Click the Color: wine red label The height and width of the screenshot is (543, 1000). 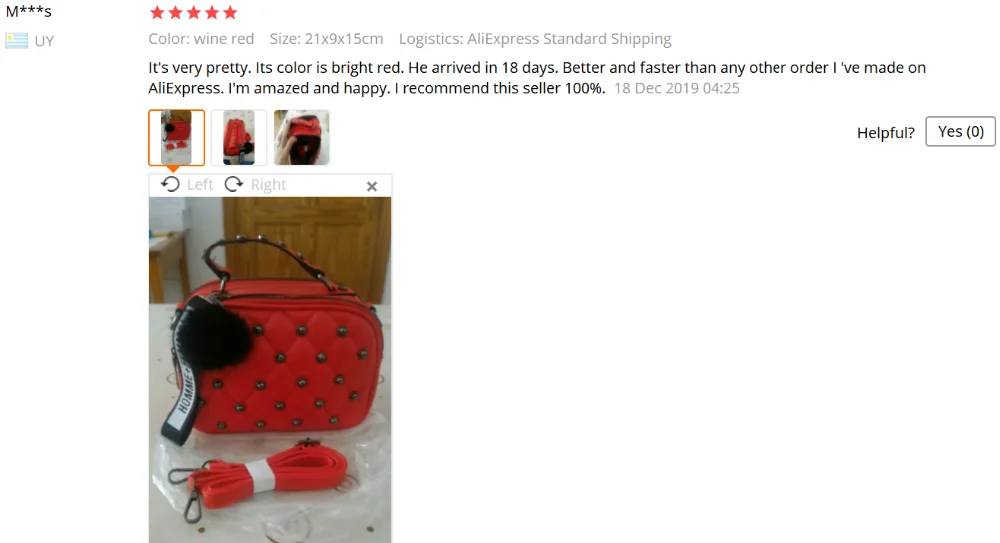point(201,39)
